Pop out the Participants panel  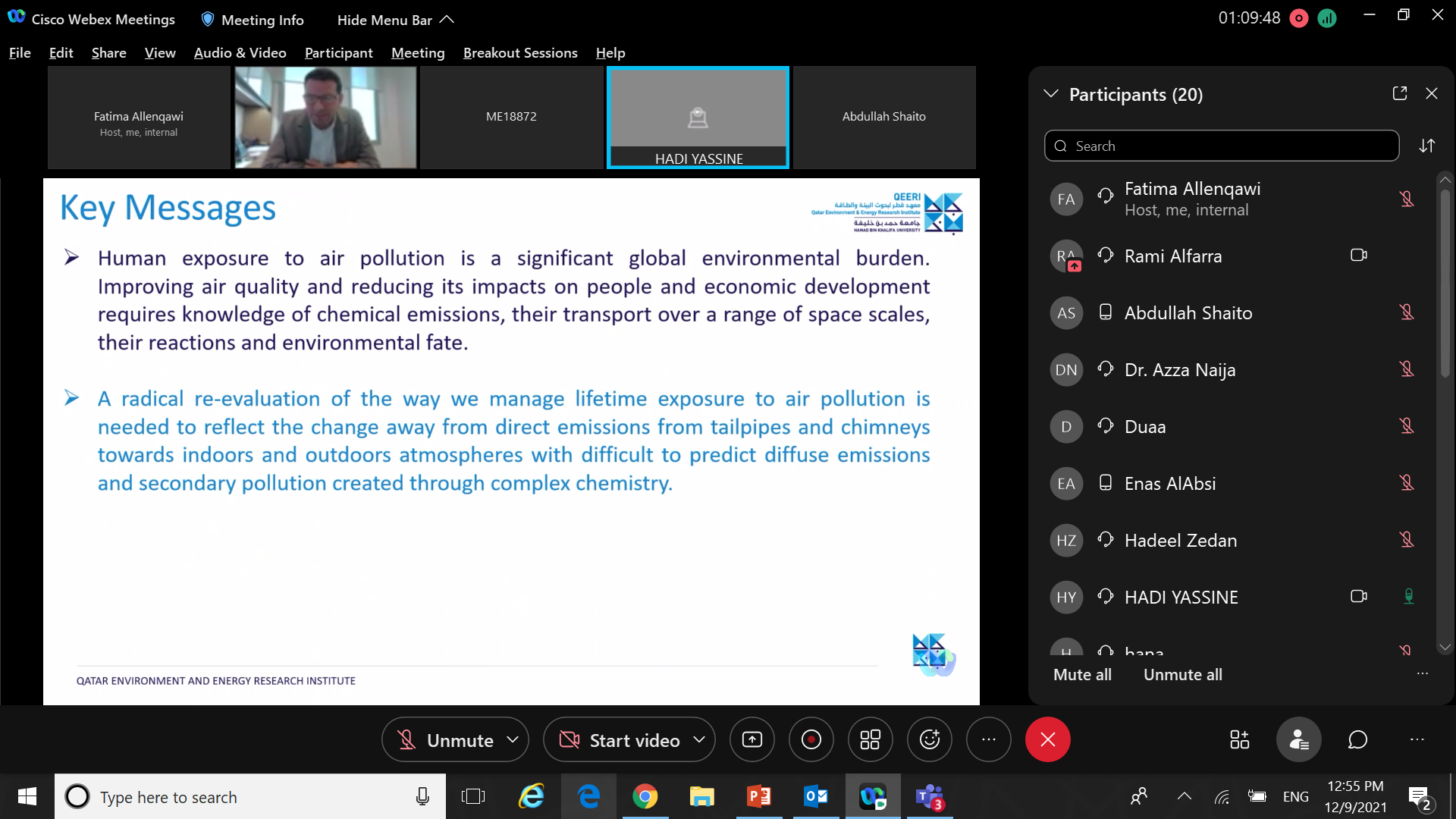tap(1399, 93)
